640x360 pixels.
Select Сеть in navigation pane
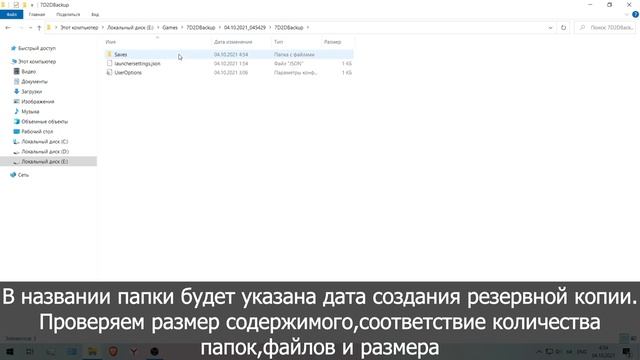pyautogui.click(x=23, y=175)
